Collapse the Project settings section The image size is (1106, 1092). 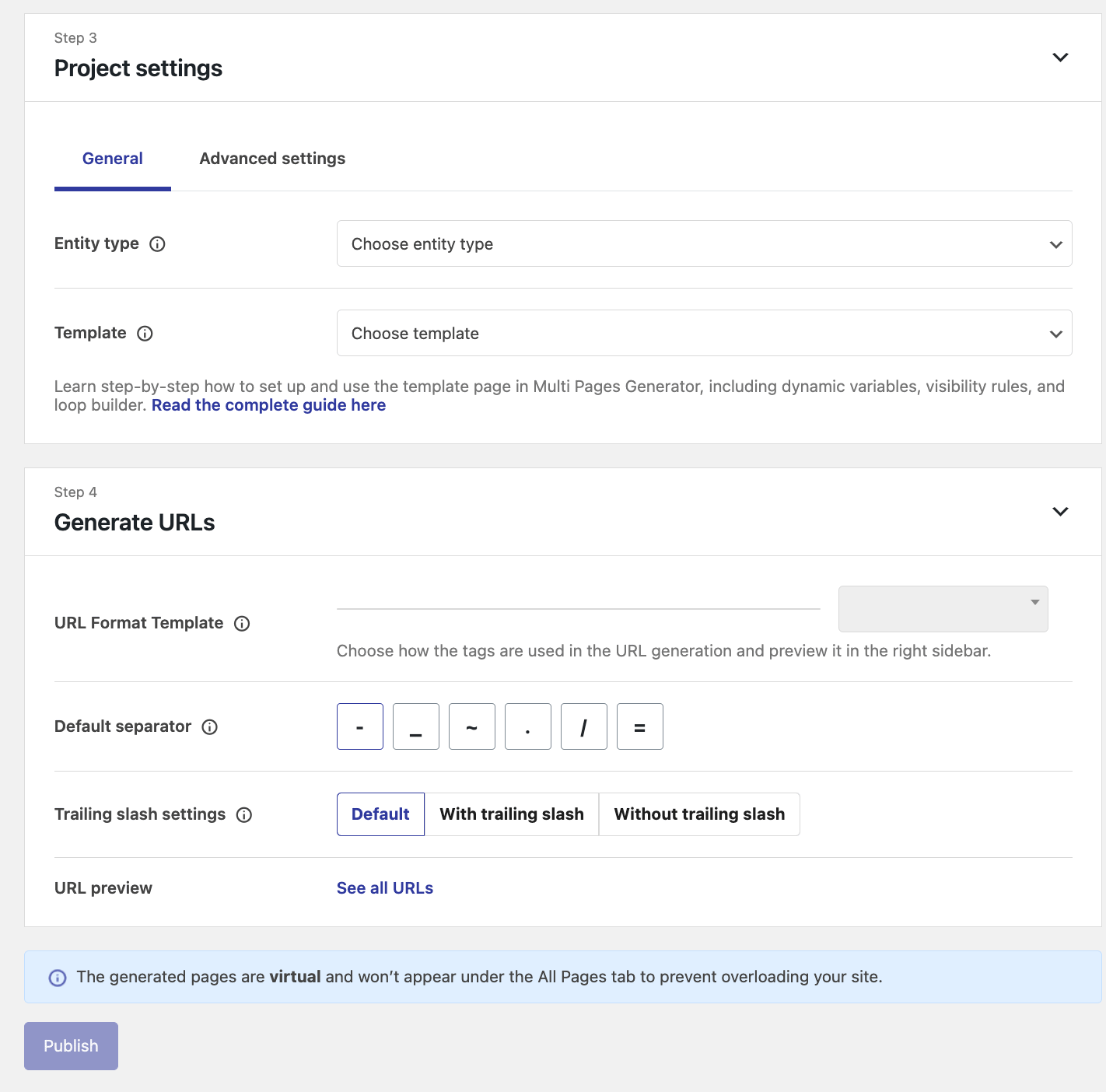point(1060,58)
